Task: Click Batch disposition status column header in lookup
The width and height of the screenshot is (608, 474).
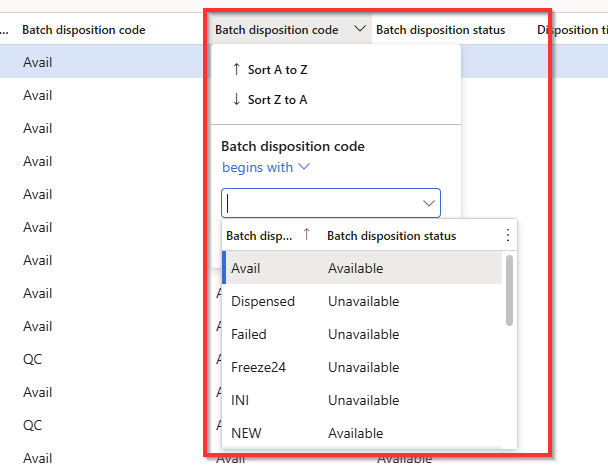Action: (392, 236)
